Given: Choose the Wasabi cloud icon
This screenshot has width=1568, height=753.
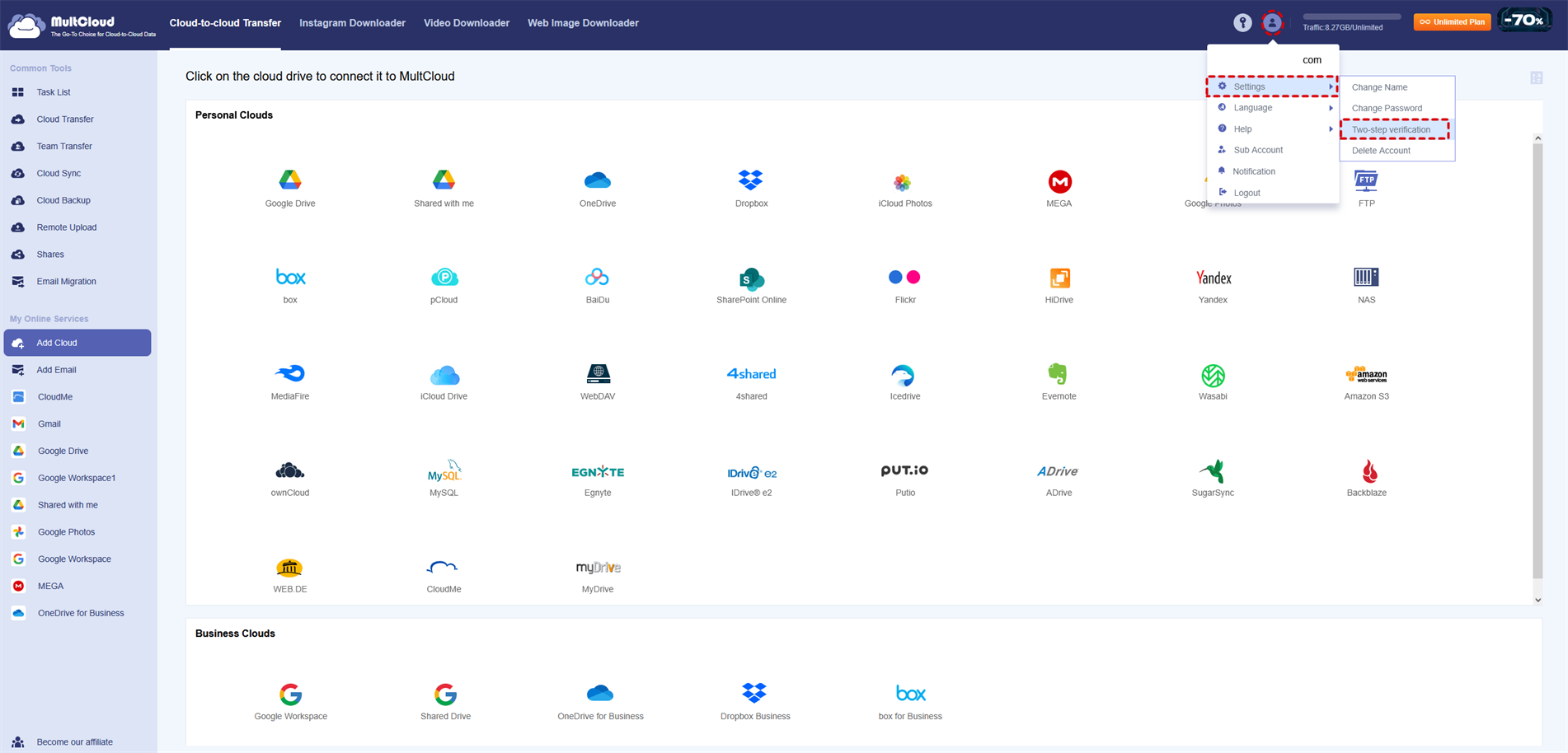Looking at the screenshot, I should coord(1213,376).
